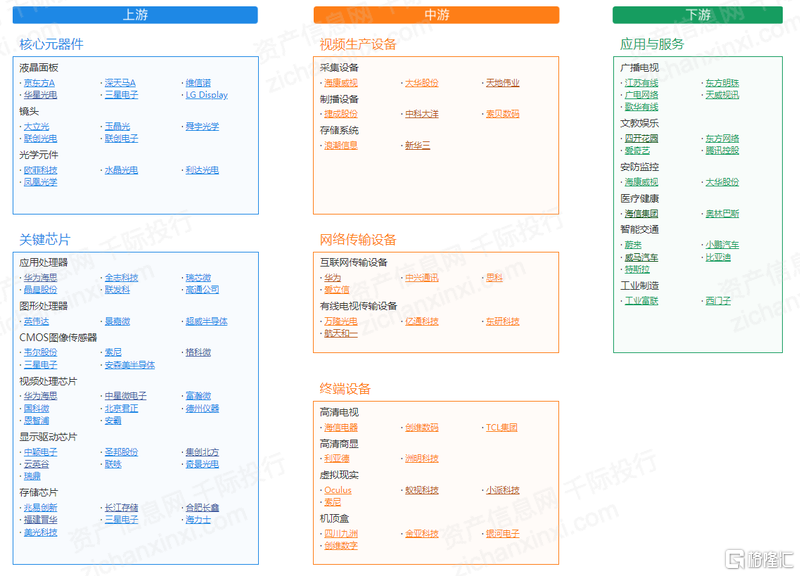Open the 韦尔股份 link
Screen dimensions: 800x576
pos(40,353)
